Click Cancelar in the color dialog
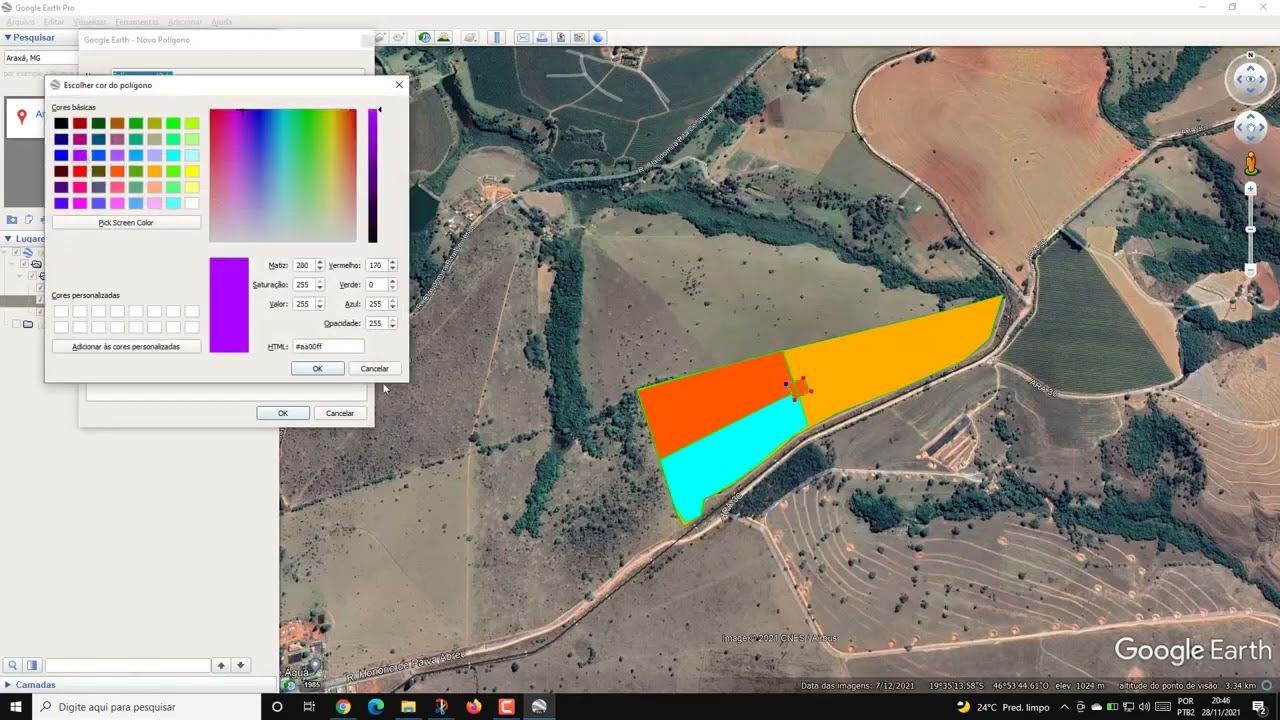 point(375,369)
